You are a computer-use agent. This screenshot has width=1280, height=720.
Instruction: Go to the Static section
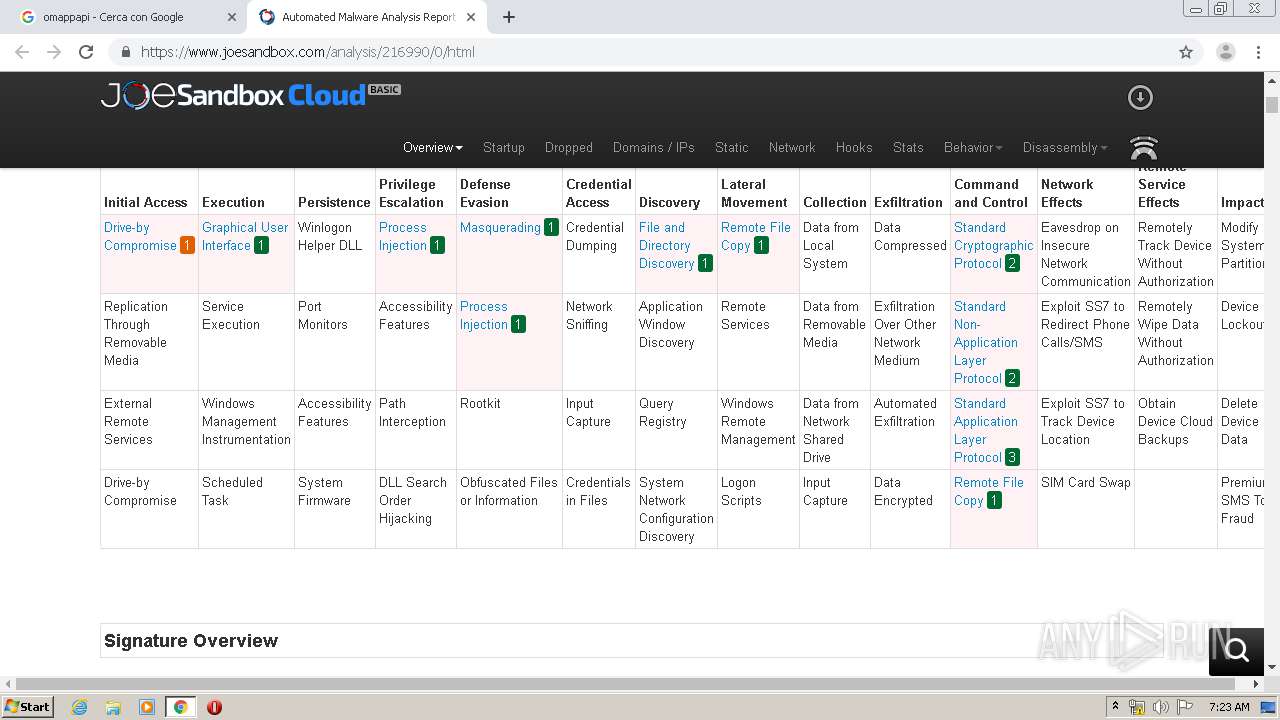(732, 147)
